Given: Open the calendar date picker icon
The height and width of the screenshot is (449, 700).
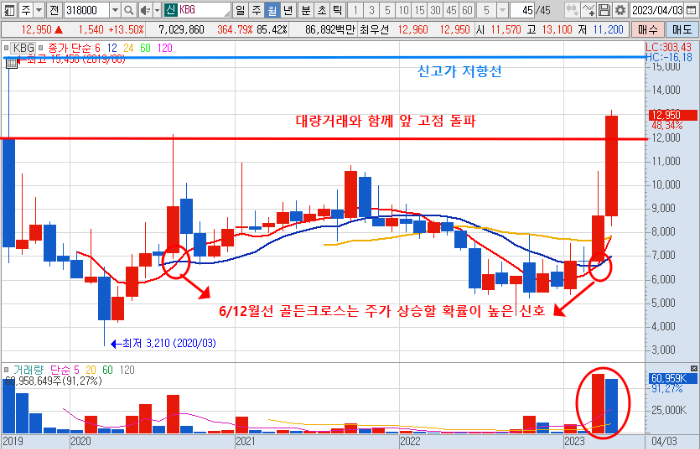Looking at the screenshot, I should coord(691,10).
